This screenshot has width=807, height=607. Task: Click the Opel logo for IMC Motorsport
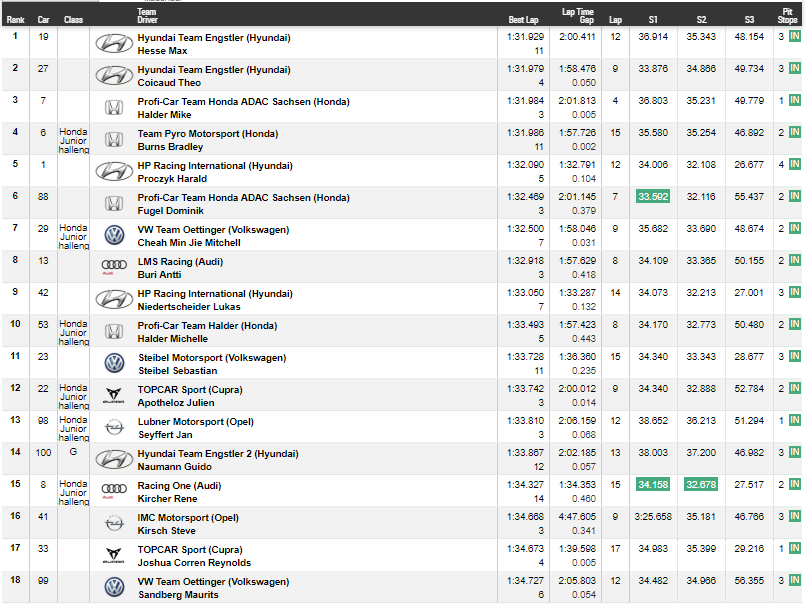(113, 523)
